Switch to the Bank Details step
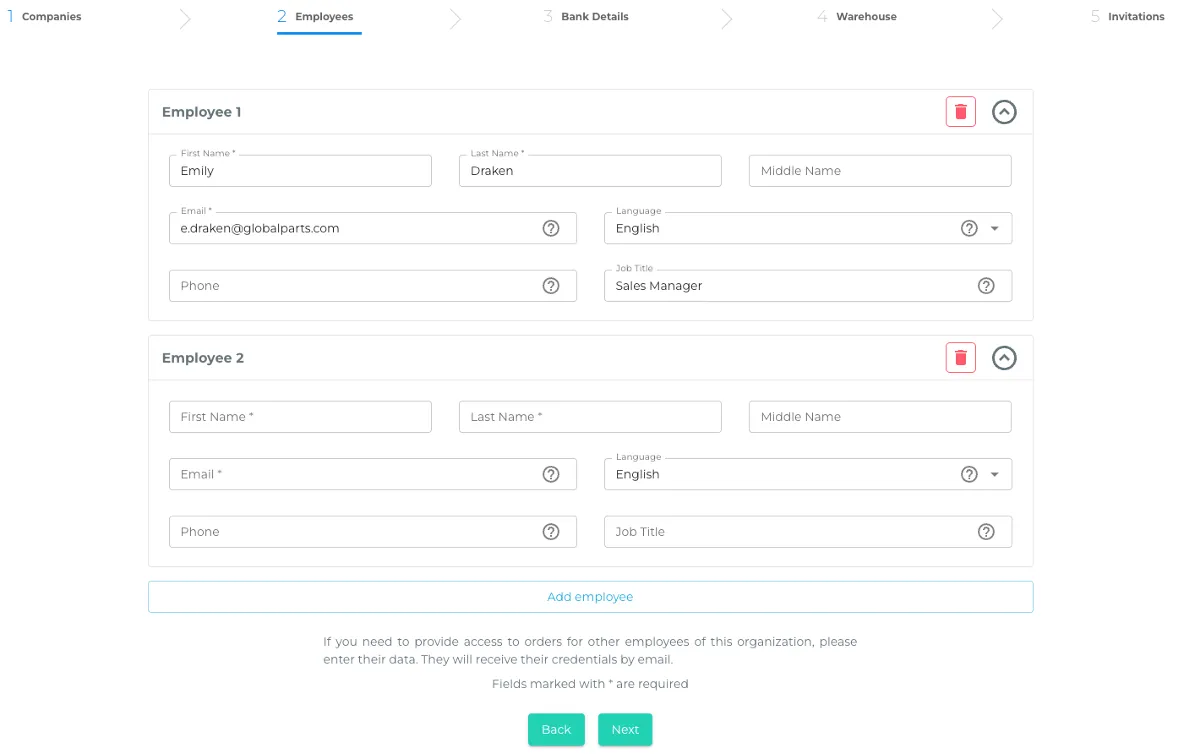The image size is (1184, 754). [x=593, y=17]
